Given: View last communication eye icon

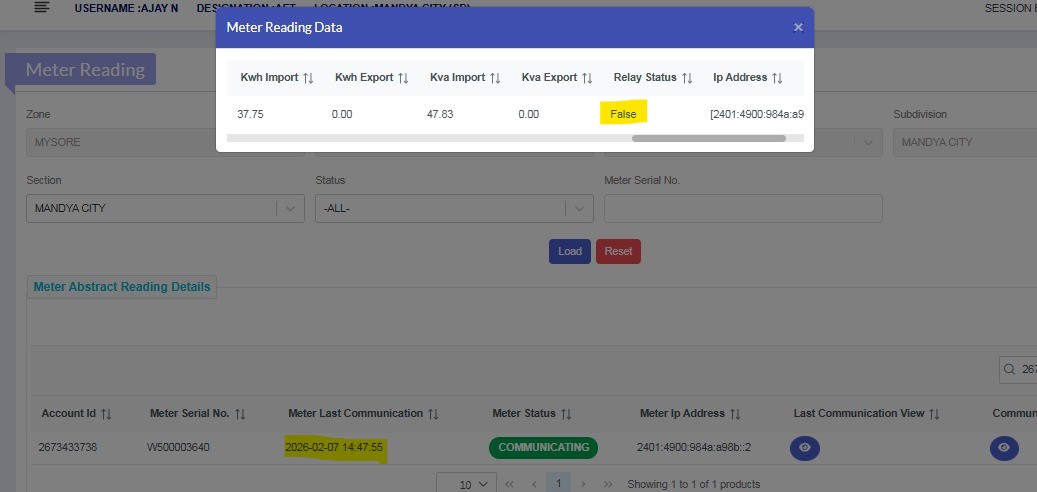Looking at the screenshot, I should 805,448.
